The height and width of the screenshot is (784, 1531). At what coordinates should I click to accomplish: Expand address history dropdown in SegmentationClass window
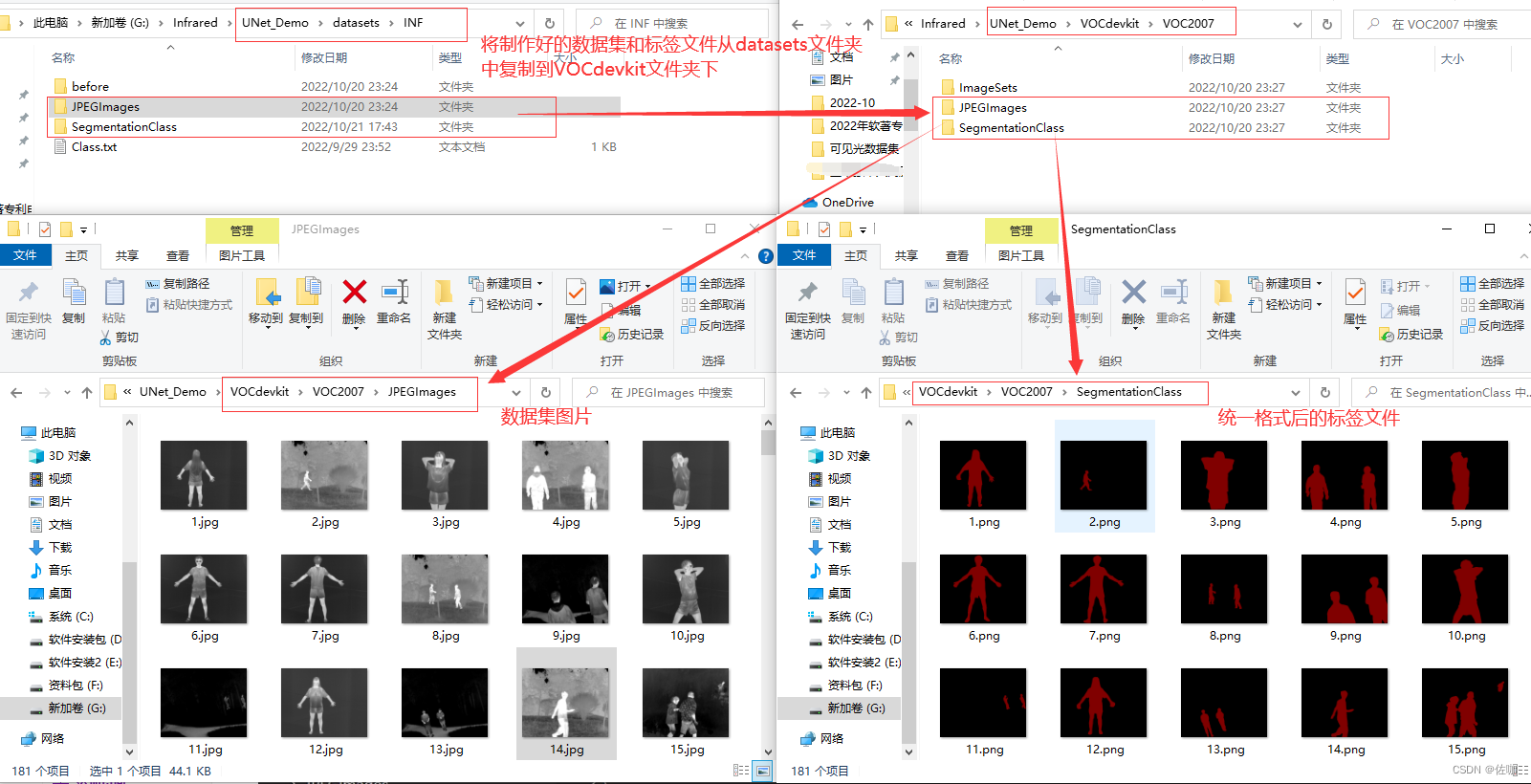(x=1296, y=393)
